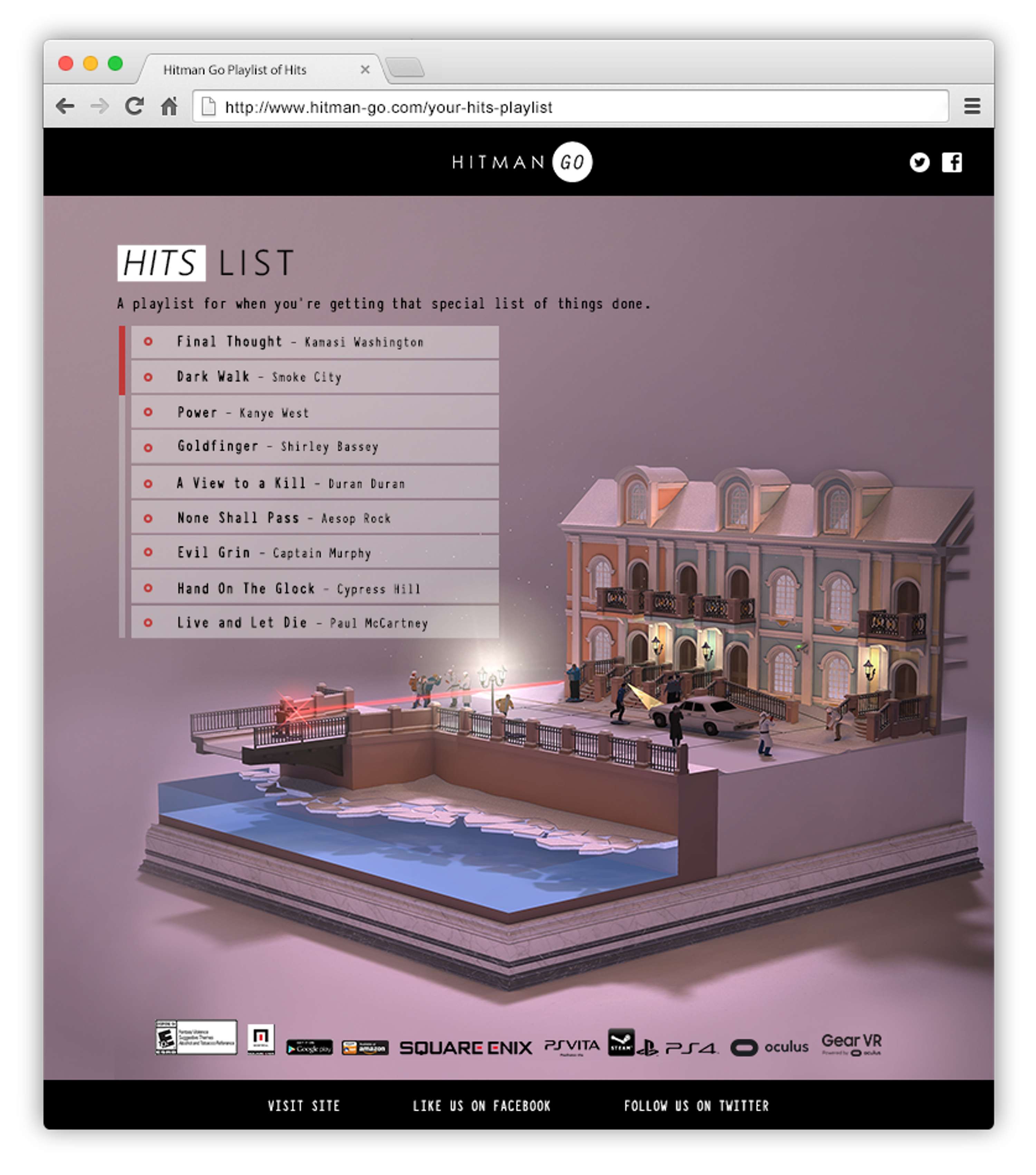The height and width of the screenshot is (1175, 1036).
Task: Open the Twitter icon in the header
Action: pos(919,162)
